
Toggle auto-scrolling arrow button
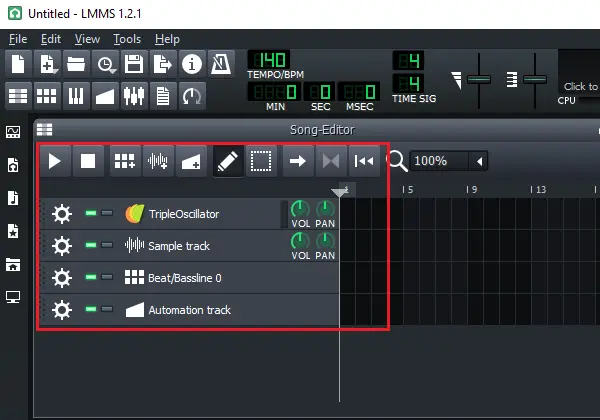point(298,161)
